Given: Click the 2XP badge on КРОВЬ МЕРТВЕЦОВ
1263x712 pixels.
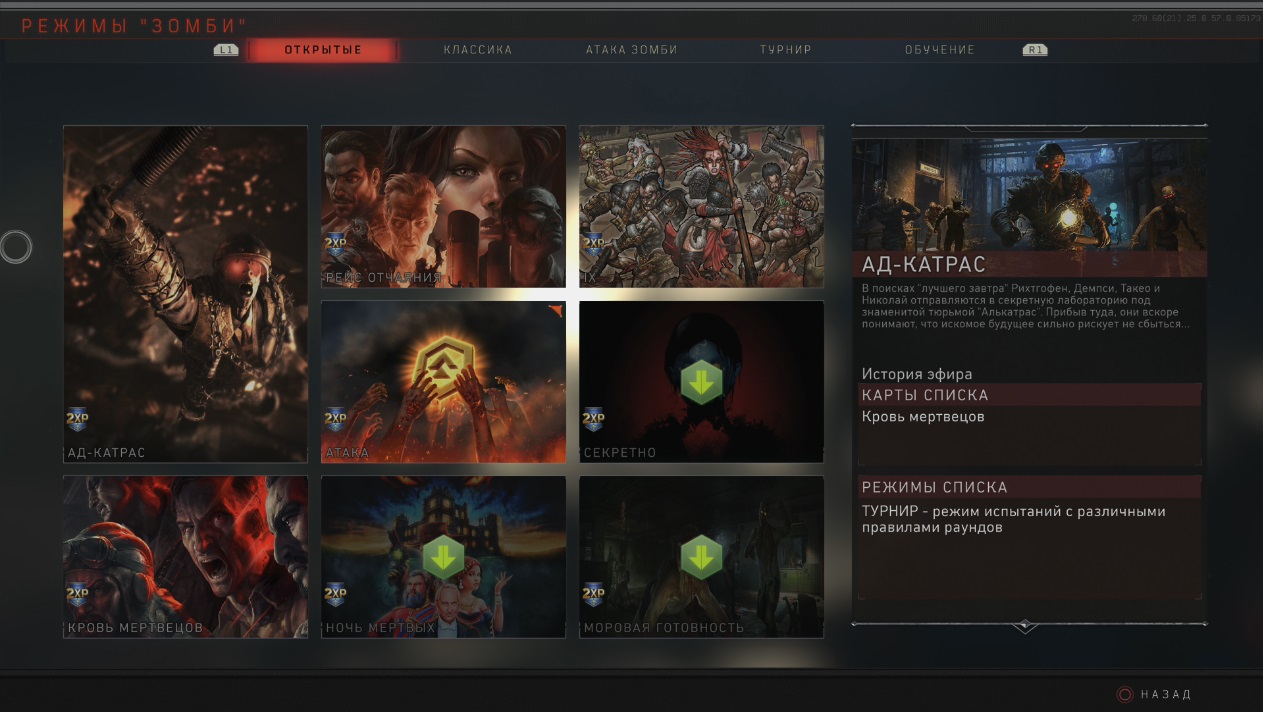Looking at the screenshot, I should pyautogui.click(x=78, y=595).
